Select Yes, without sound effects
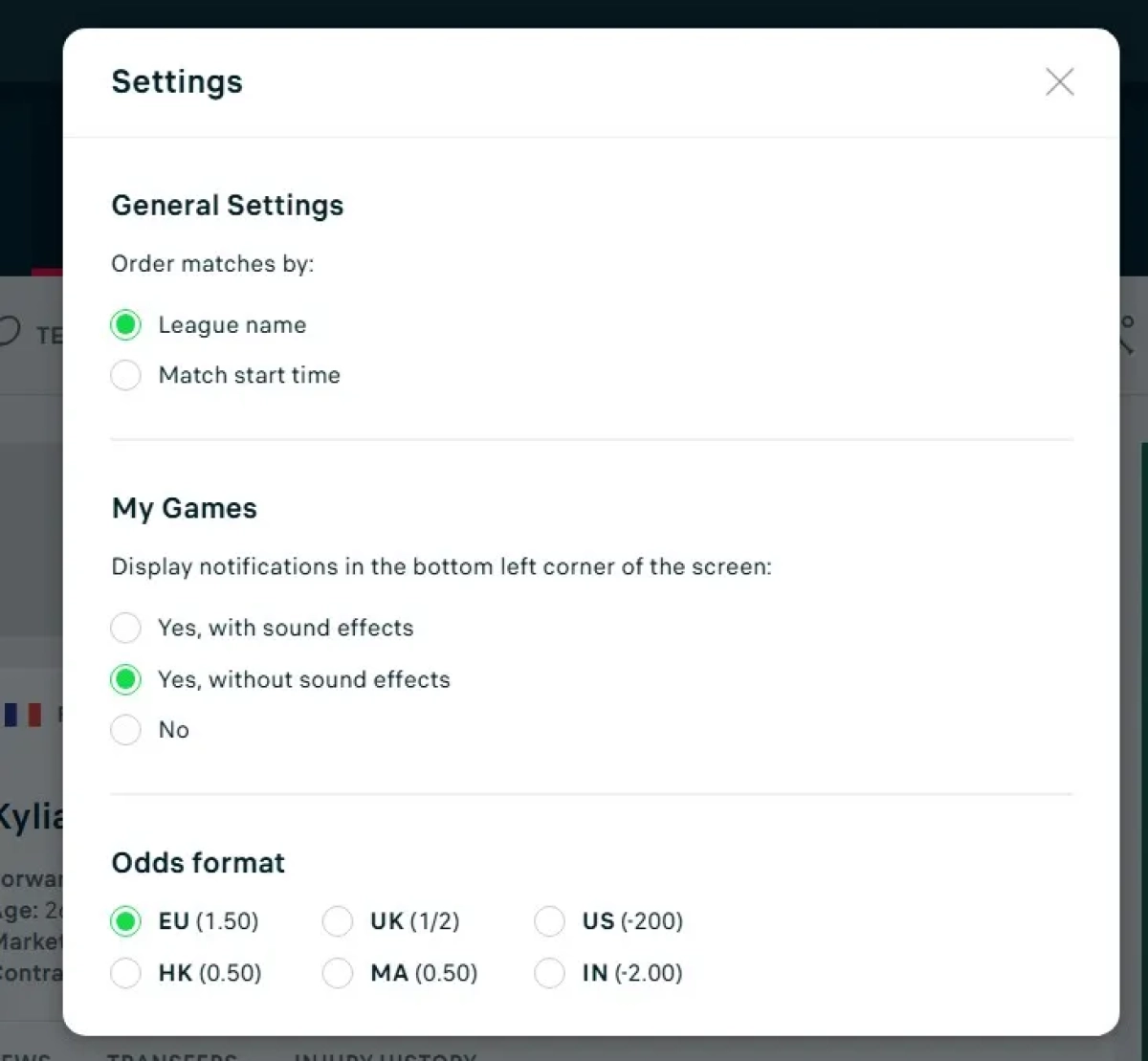This screenshot has height=1061, width=1148. pyautogui.click(x=125, y=680)
